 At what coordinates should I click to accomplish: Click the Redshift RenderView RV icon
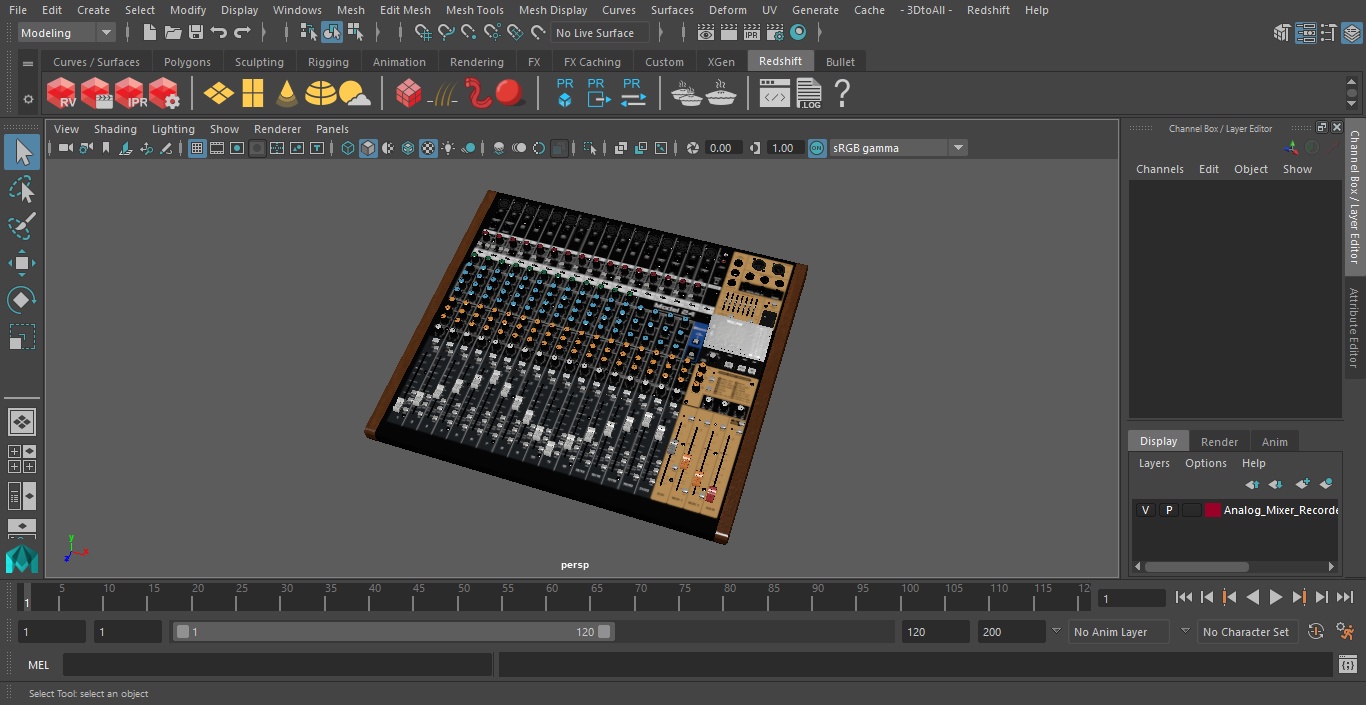61,94
